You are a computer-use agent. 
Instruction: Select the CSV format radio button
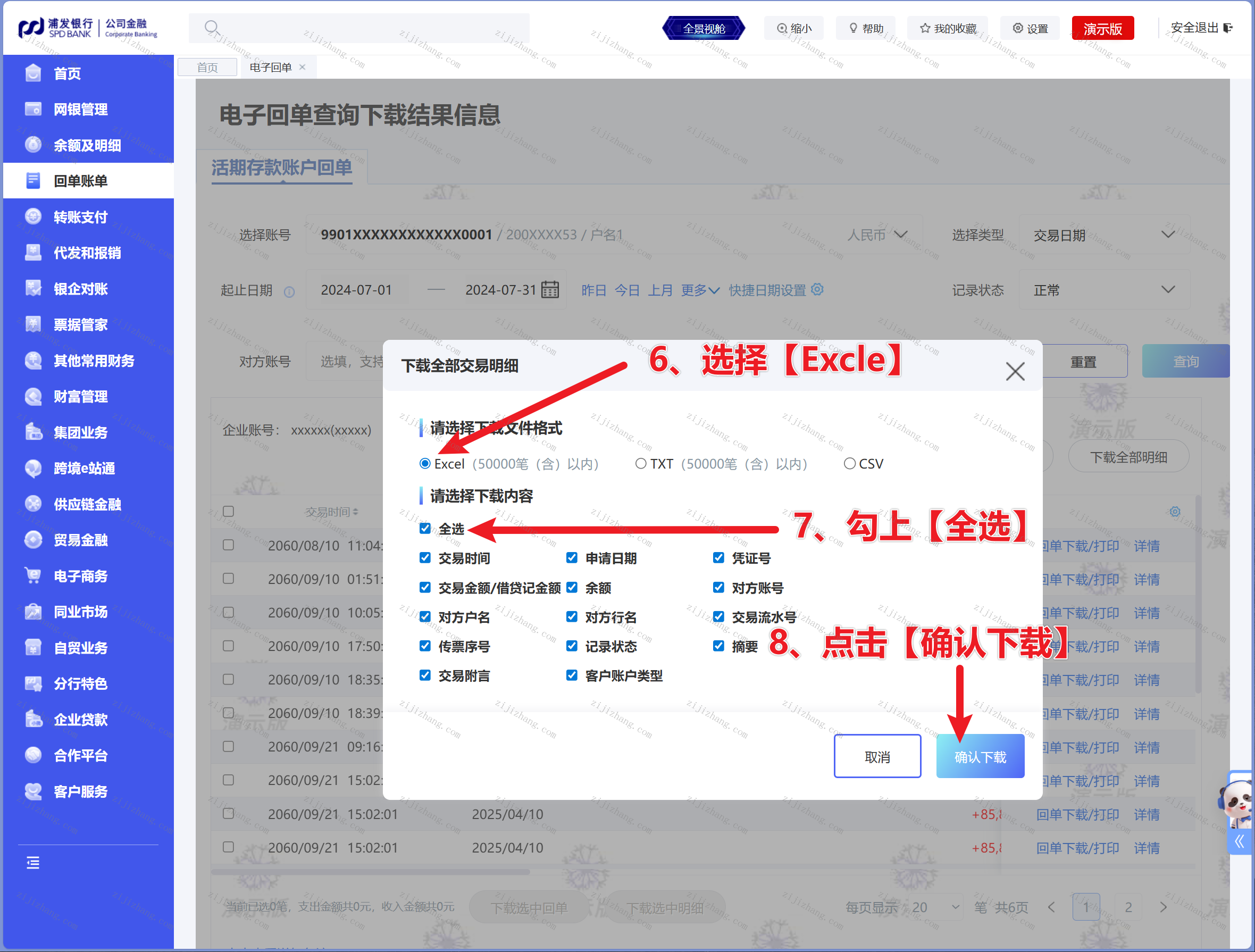coord(849,464)
